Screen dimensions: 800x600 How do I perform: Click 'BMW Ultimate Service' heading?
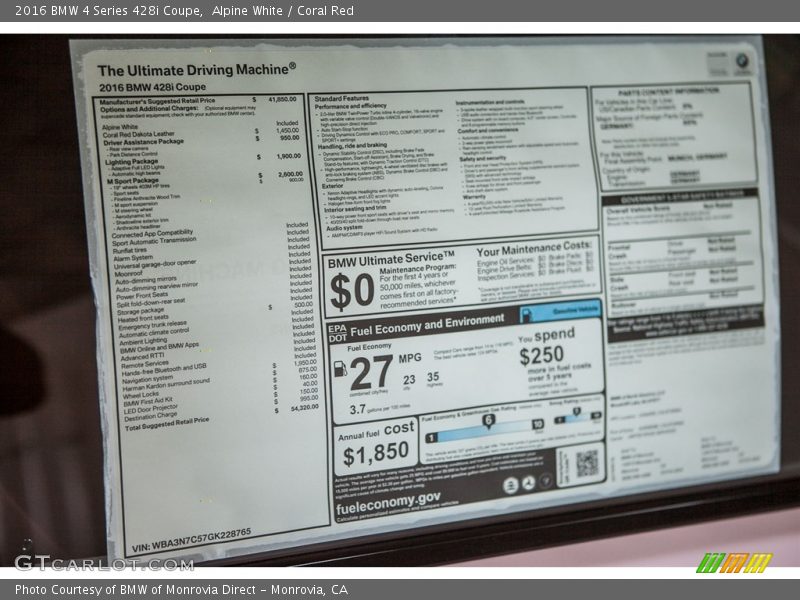tap(391, 260)
